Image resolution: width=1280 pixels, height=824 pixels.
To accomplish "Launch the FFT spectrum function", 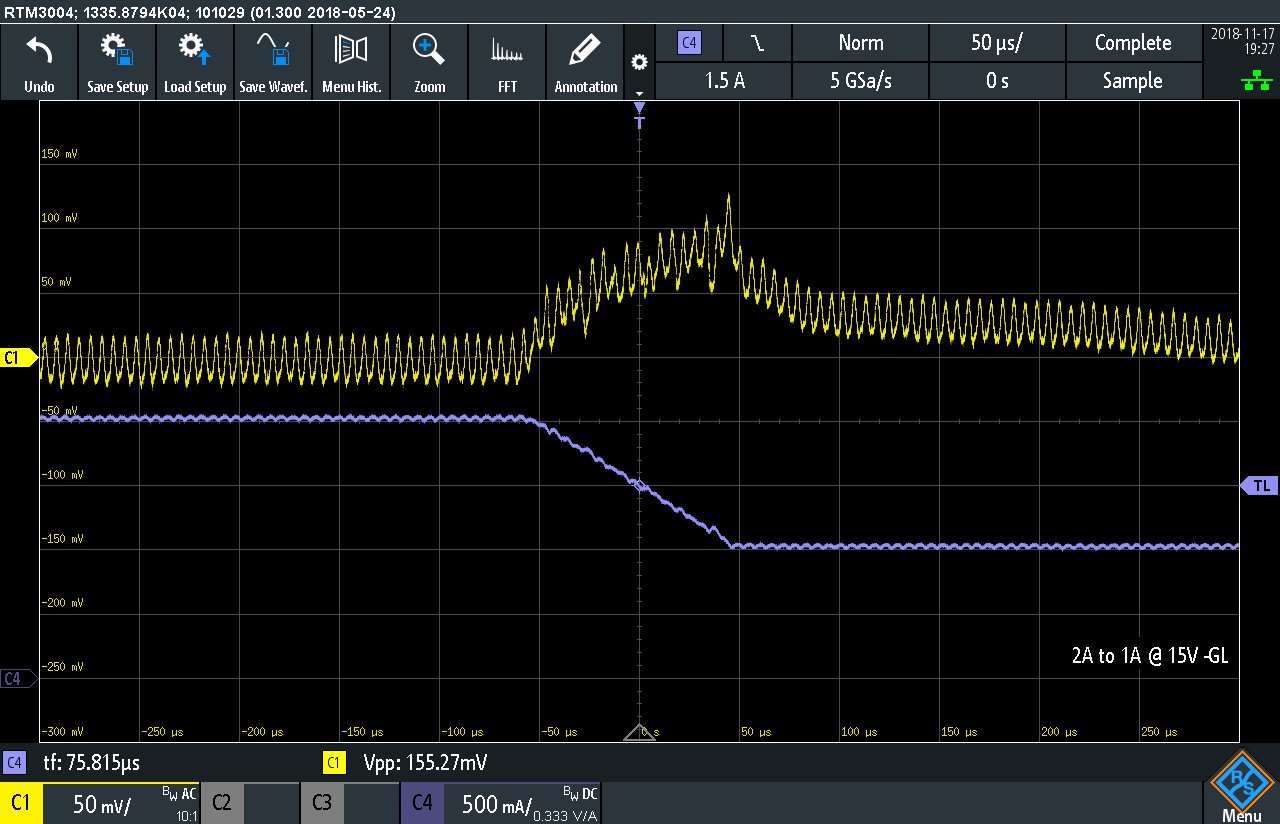I will click(507, 62).
